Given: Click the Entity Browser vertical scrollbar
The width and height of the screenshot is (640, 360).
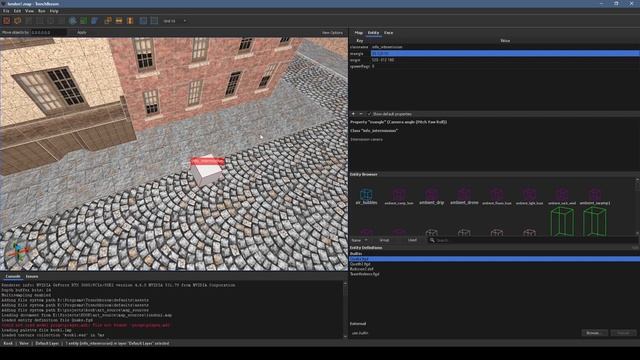Looking at the screenshot, I should [637, 207].
